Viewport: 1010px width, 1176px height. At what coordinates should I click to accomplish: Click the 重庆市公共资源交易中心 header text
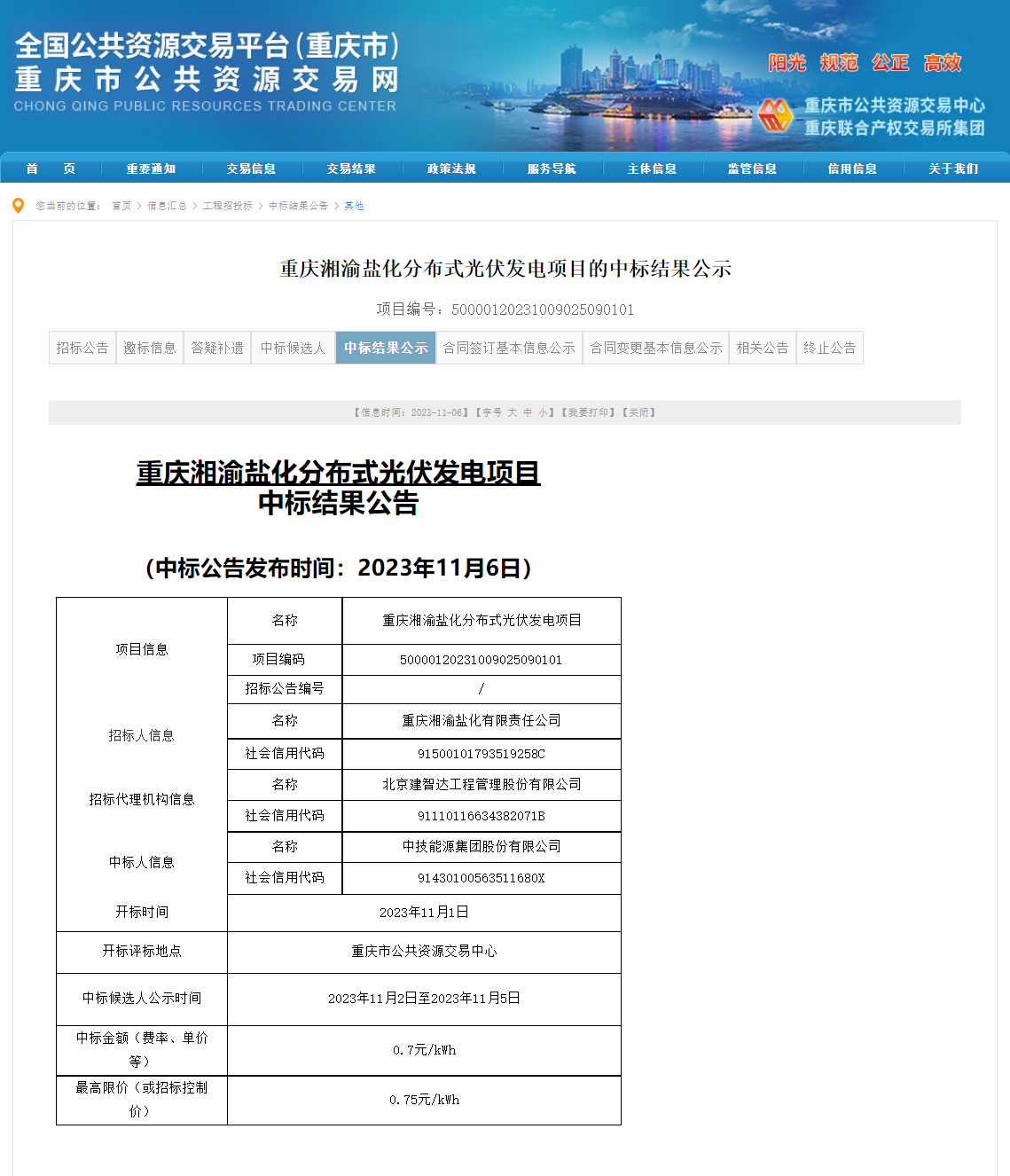click(x=895, y=106)
